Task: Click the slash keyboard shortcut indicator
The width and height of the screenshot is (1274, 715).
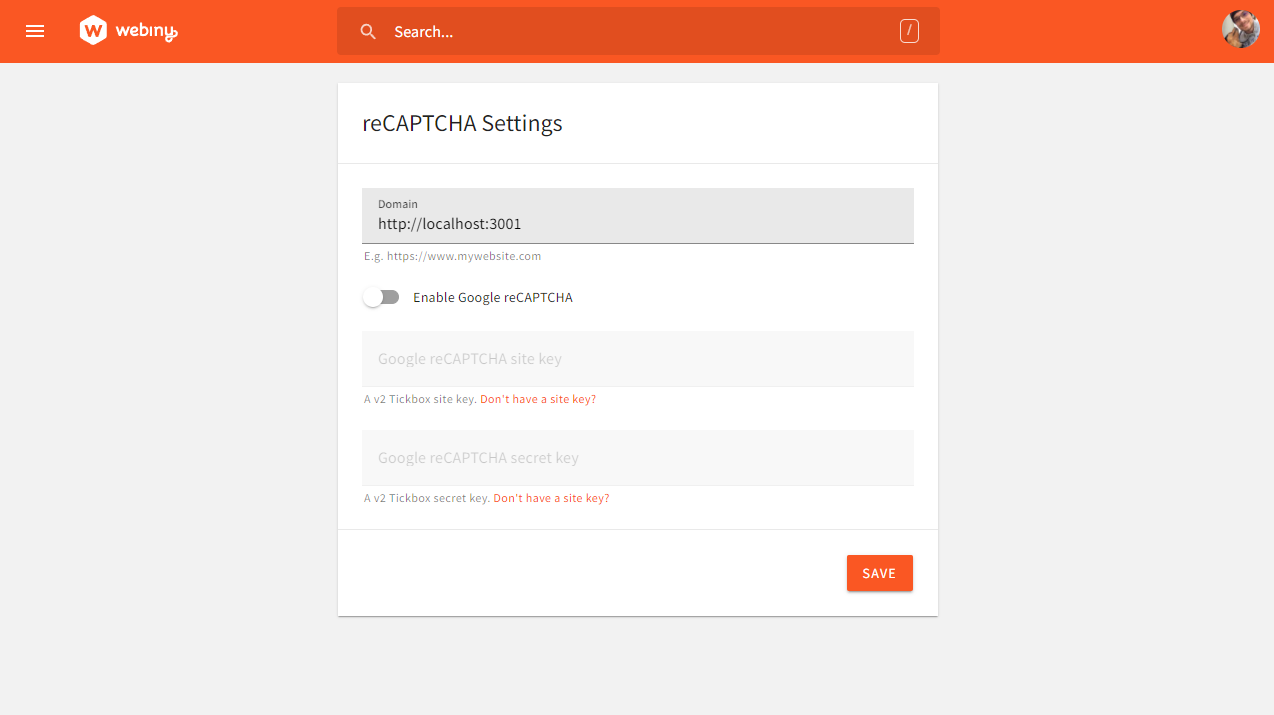Action: pos(909,31)
